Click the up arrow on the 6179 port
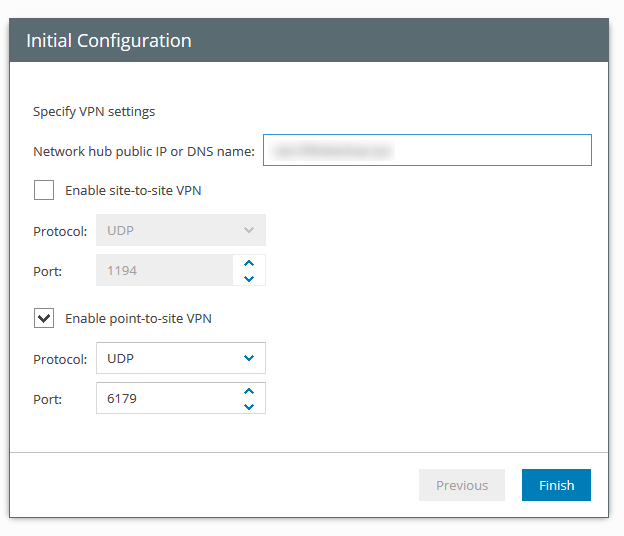Viewport: 624px width, 536px height. pos(249,391)
